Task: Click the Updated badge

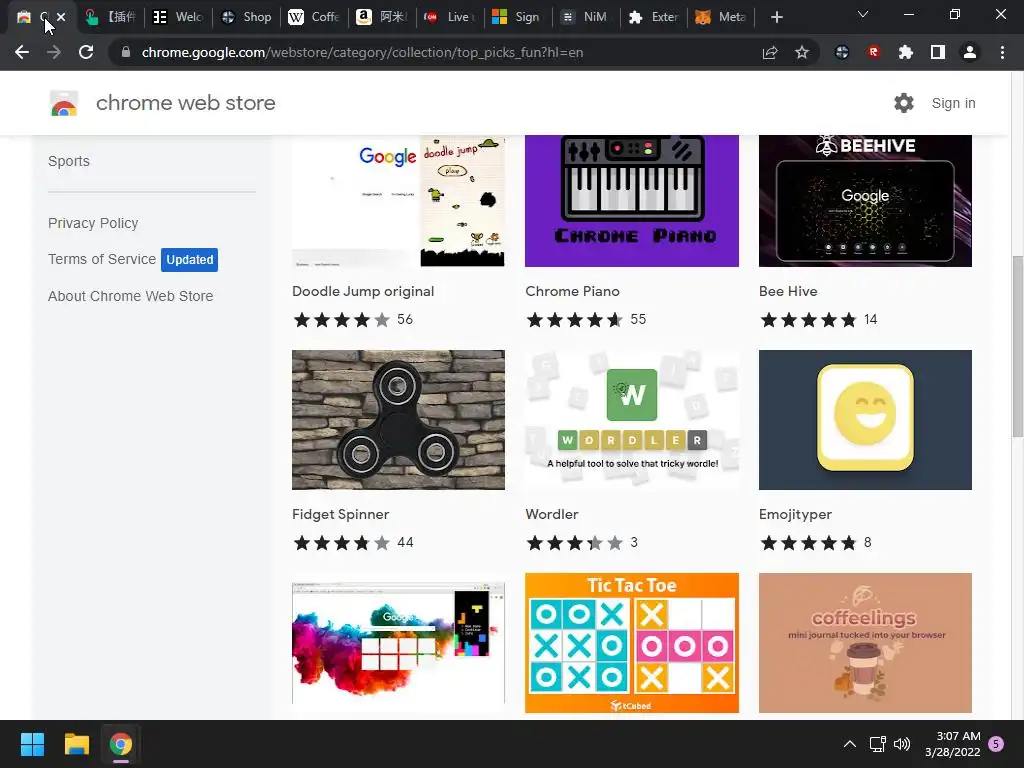Action: (189, 259)
